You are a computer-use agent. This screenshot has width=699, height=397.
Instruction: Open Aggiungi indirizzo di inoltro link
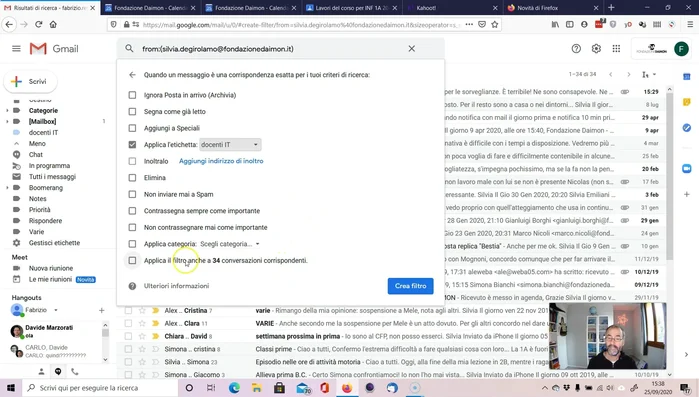(x=221, y=161)
